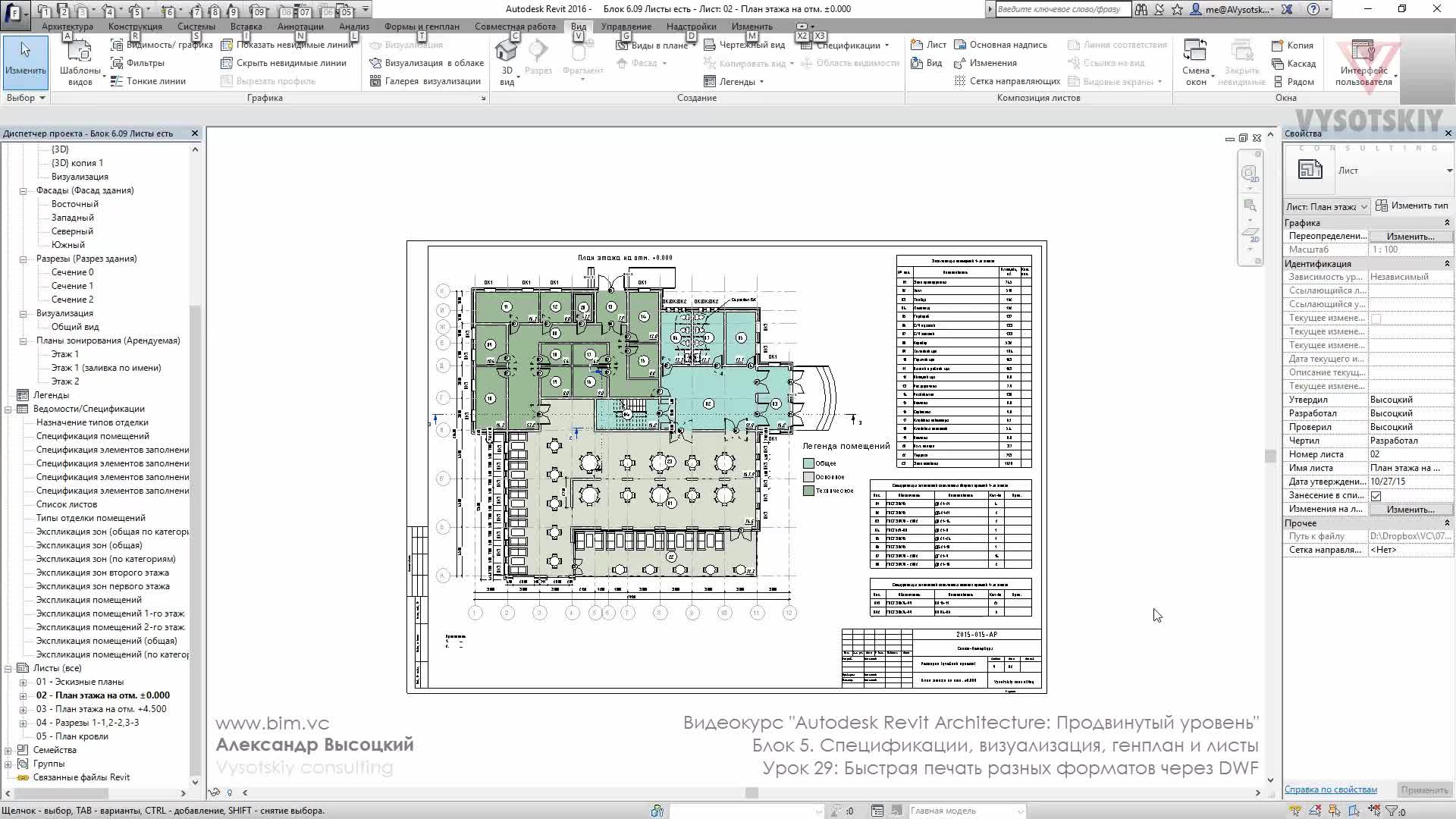This screenshot has height=819, width=1456.
Task: Click the Thin Lines (Тонкие линии) icon
Action: coord(117,81)
